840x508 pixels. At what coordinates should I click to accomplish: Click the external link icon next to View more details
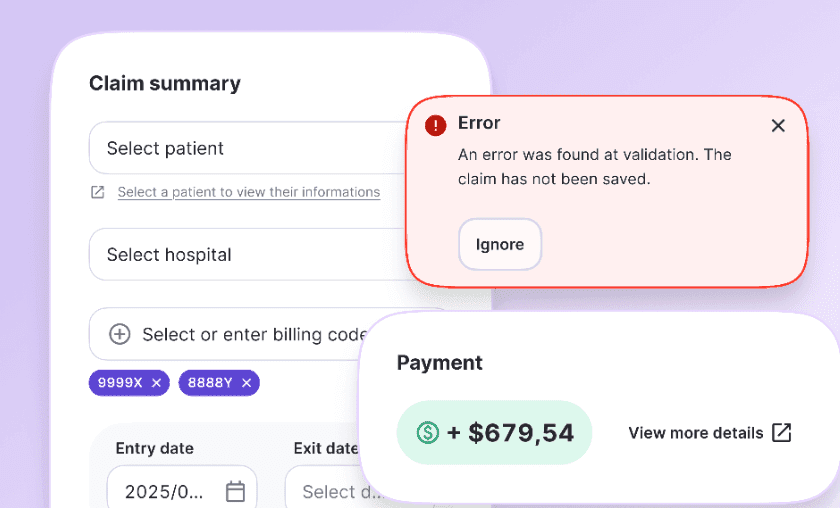pos(782,433)
